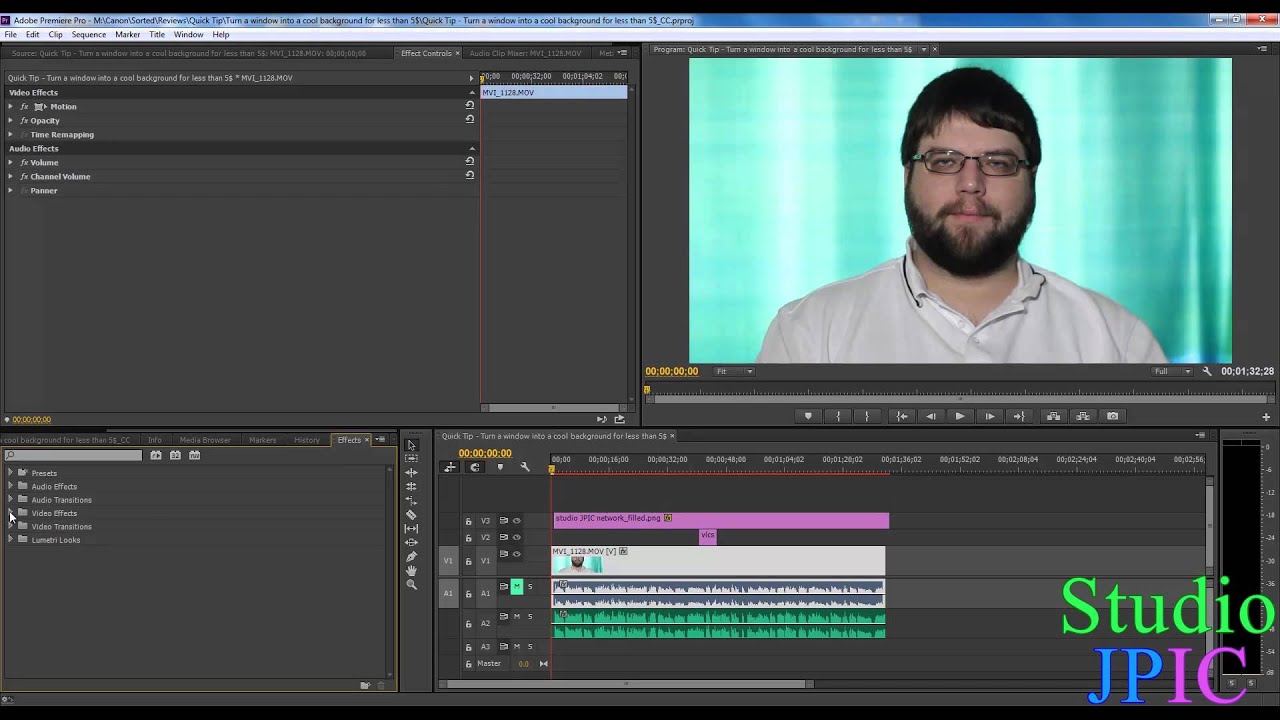Switch to the Media Browser tab

pos(205,440)
